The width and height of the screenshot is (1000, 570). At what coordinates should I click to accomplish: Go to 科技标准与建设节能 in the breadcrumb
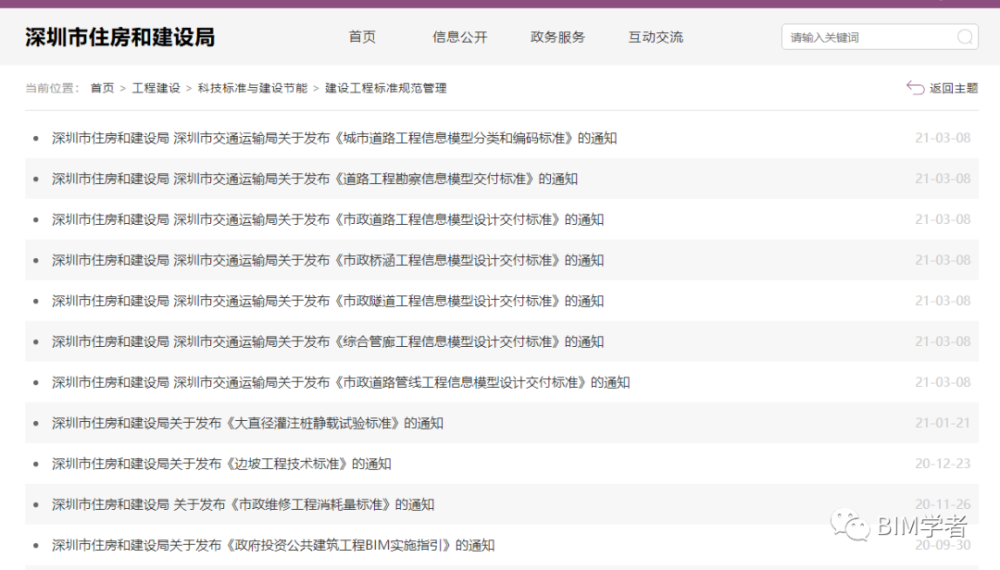click(x=253, y=88)
